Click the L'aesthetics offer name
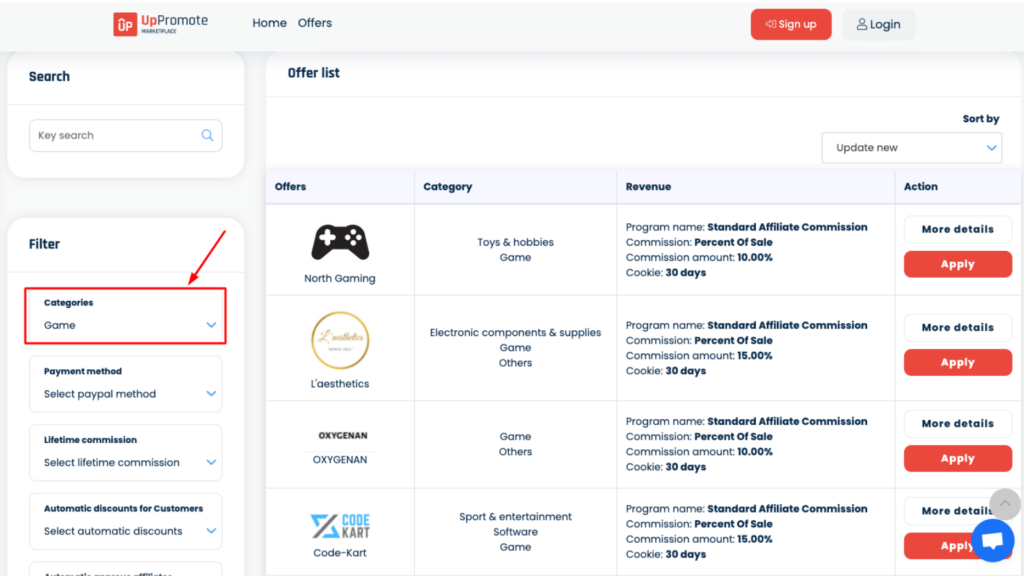The width and height of the screenshot is (1024, 576). pos(340,384)
